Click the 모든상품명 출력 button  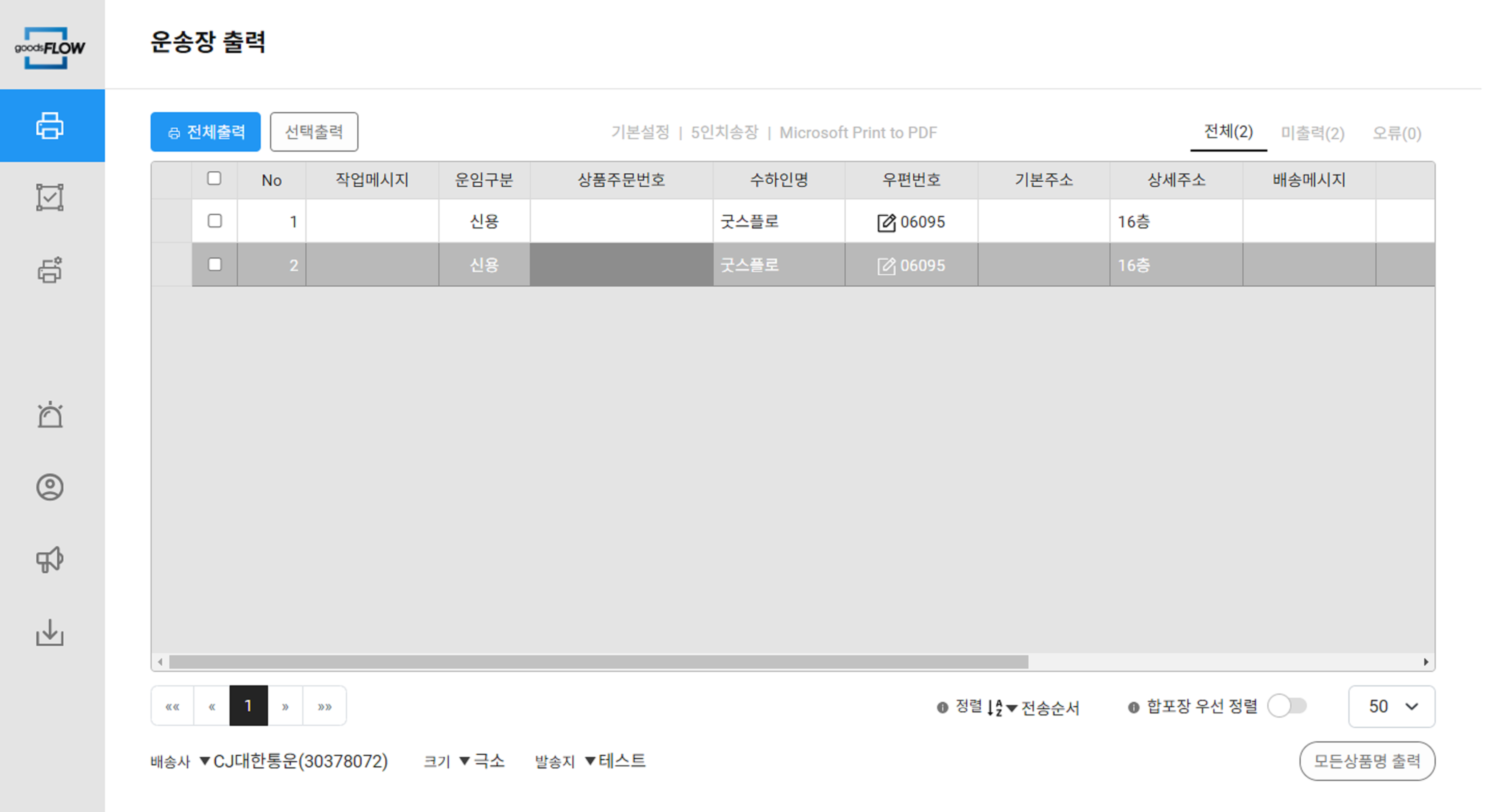(1367, 761)
